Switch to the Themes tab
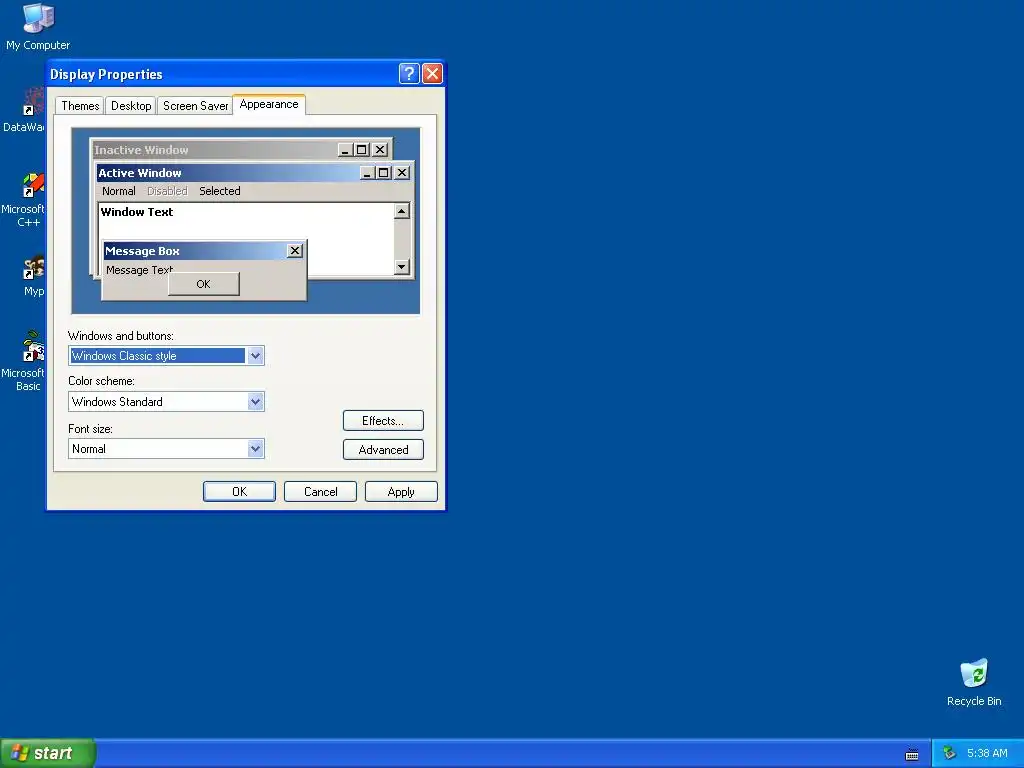1024x768 pixels. (80, 106)
